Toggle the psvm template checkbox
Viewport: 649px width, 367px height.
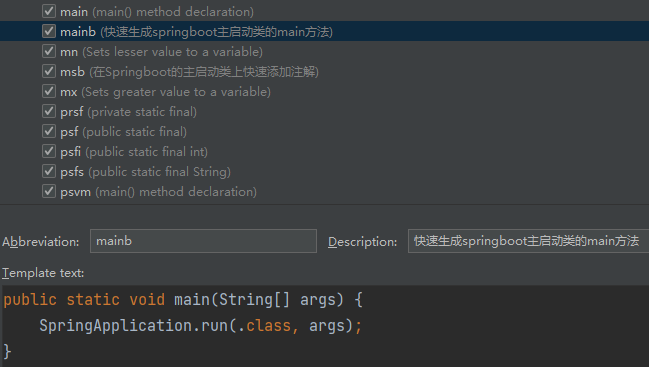point(49,191)
